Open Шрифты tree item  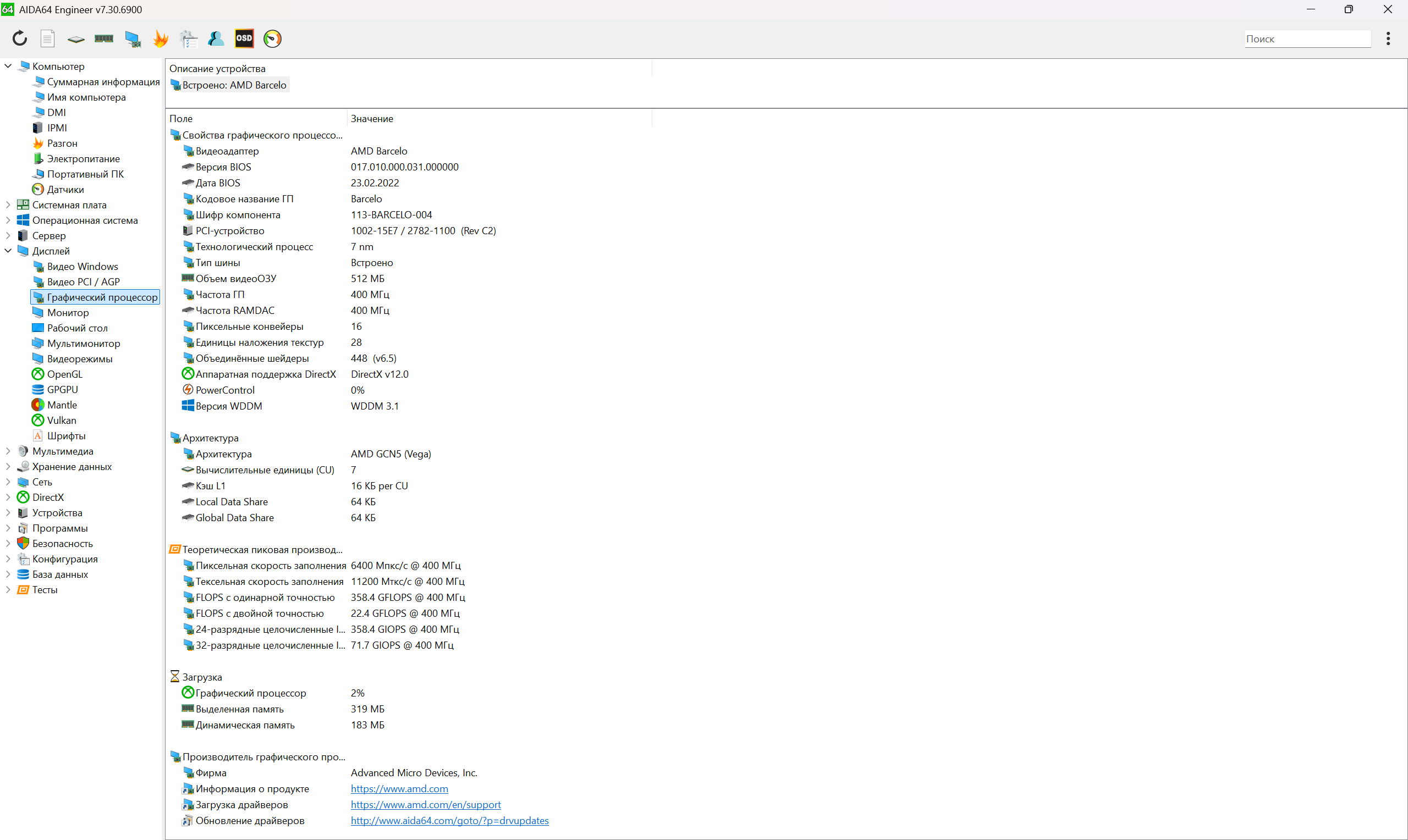coord(66,436)
